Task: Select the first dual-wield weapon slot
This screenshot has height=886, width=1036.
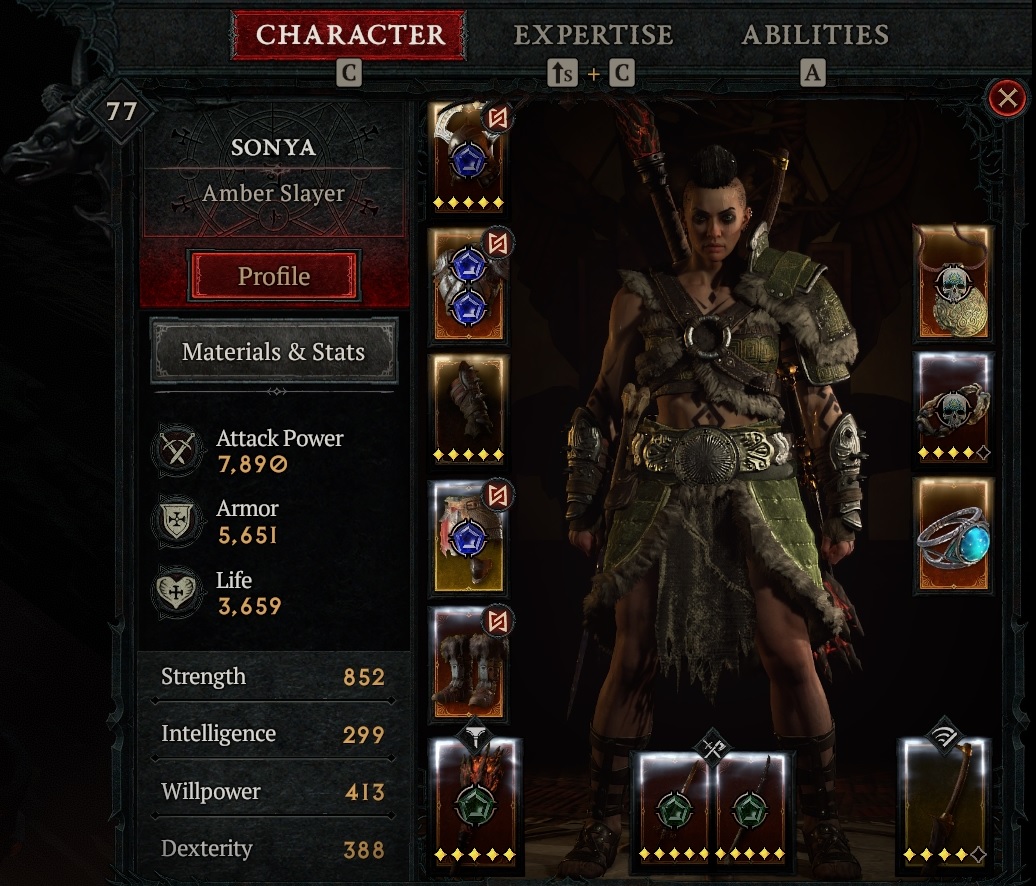Action: pos(673,807)
